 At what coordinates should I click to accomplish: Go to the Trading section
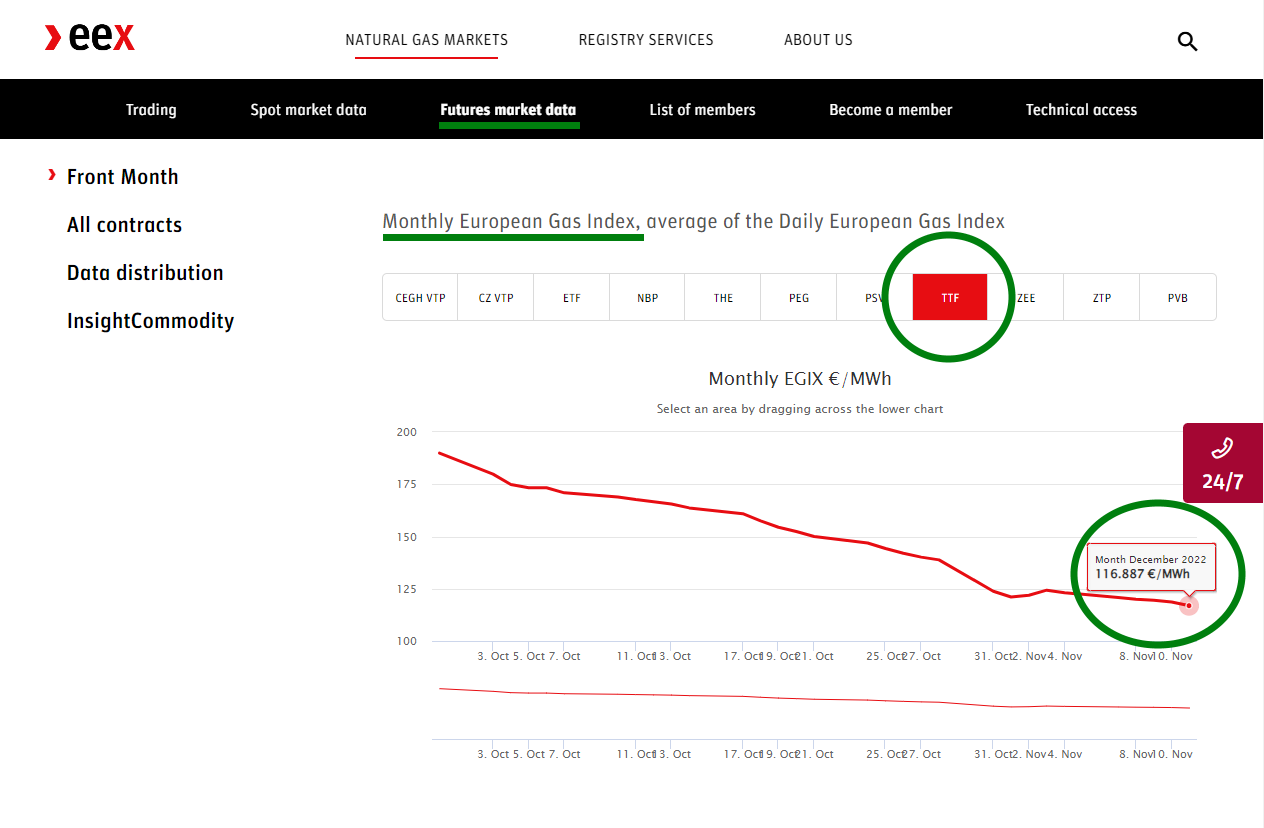151,110
